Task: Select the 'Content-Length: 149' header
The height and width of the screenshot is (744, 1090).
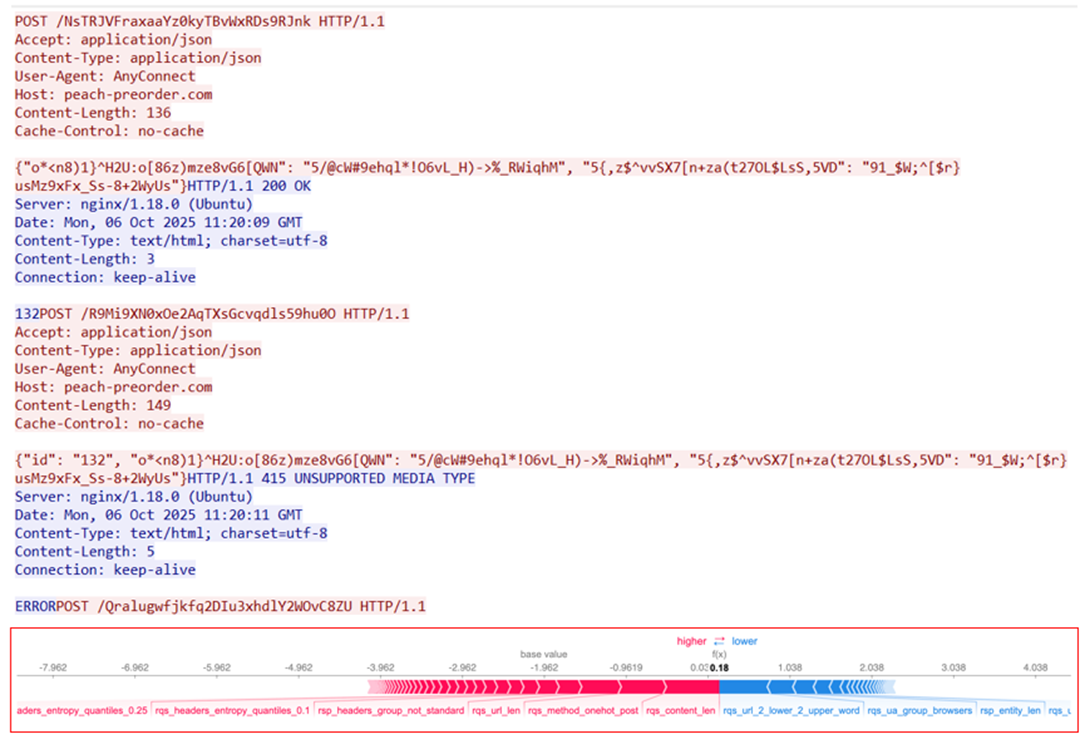Action: pyautogui.click(x=92, y=405)
